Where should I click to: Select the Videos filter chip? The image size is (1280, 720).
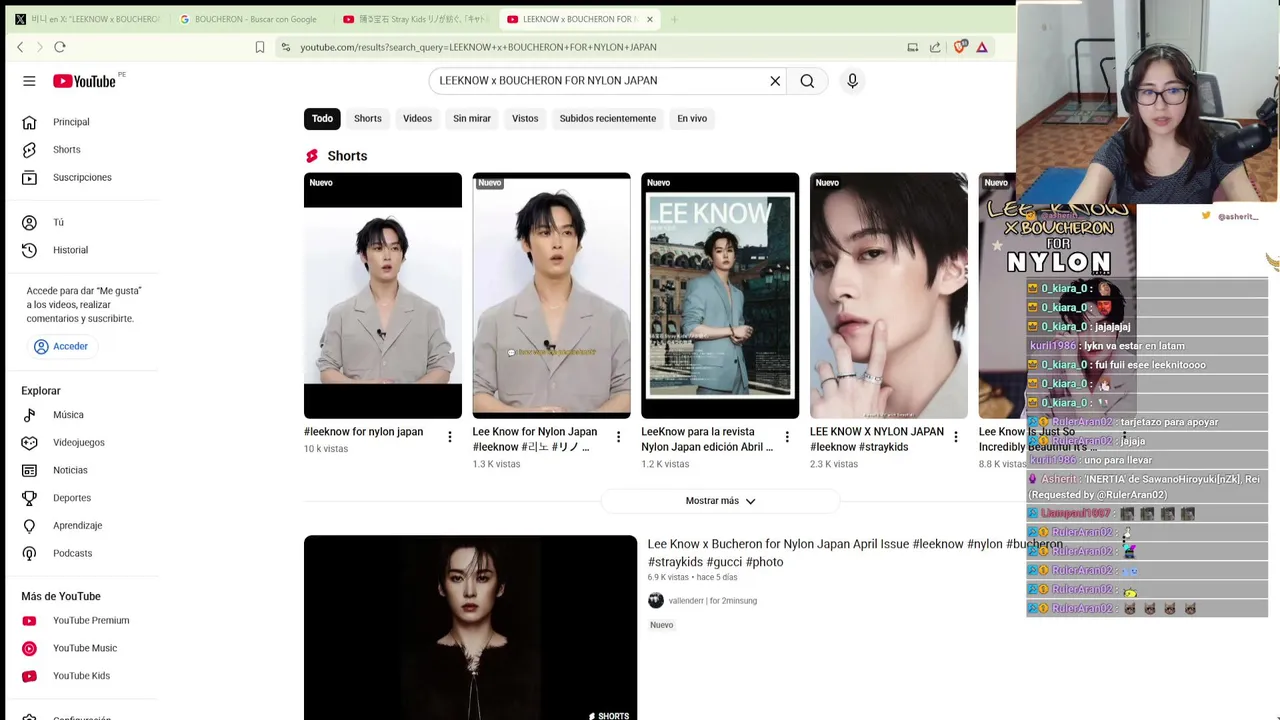pyautogui.click(x=418, y=119)
